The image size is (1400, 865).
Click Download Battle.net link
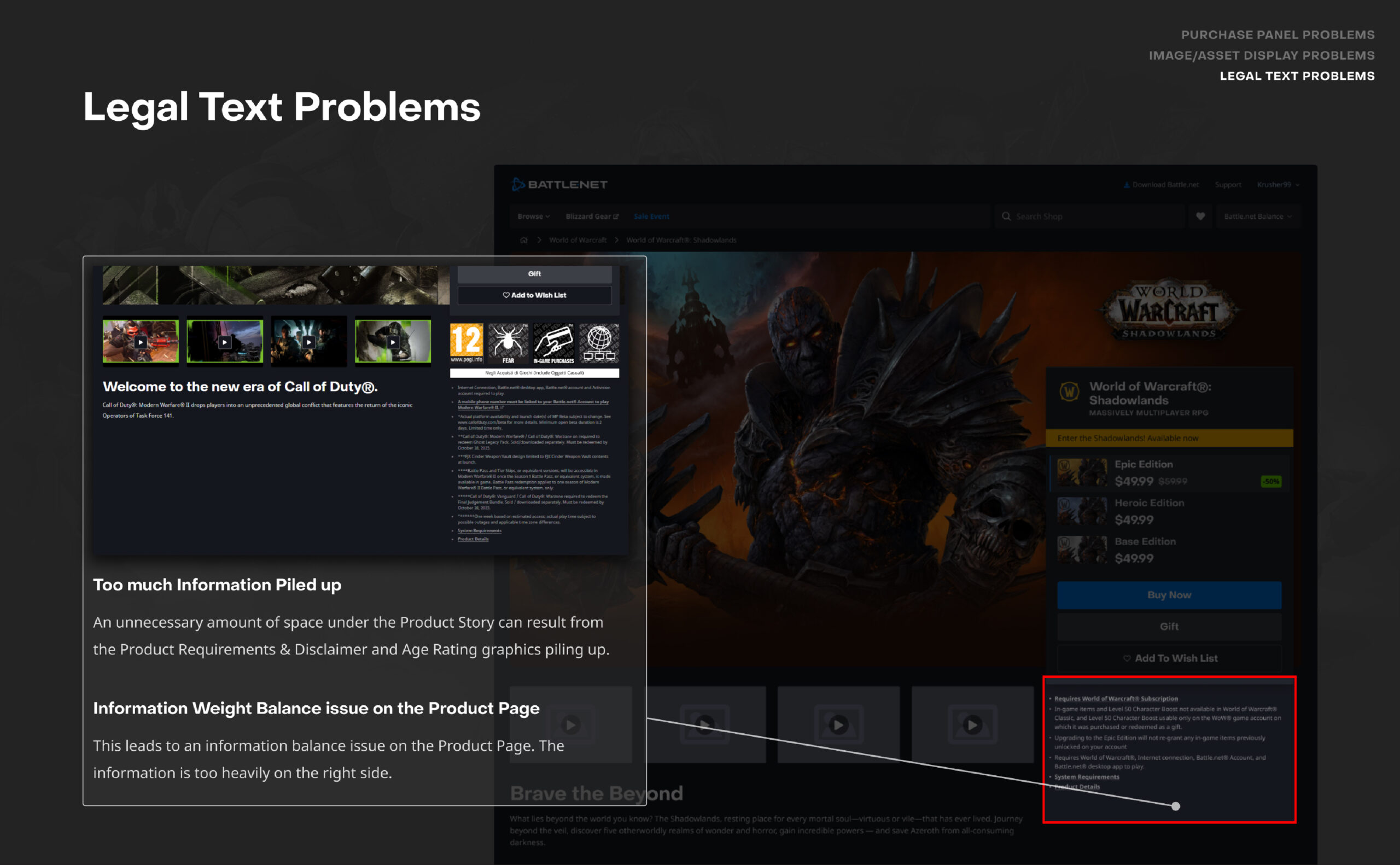tap(1161, 184)
